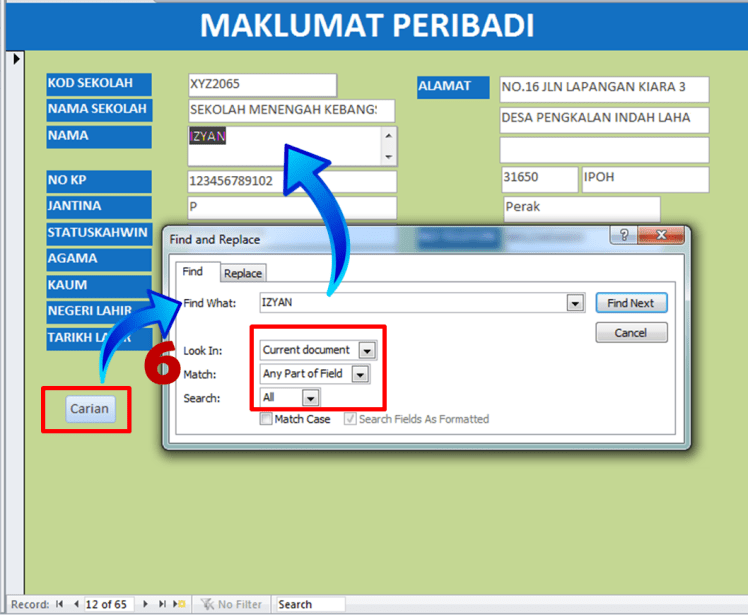
Task: Go to the previous record
Action: pos(74,604)
